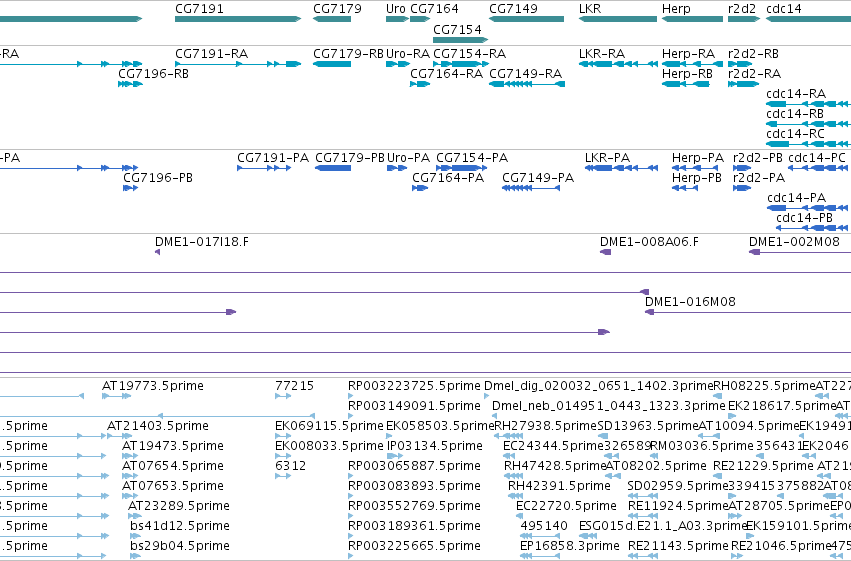Screen dimensions: 851x561
Task: Click the 77215 EST label
Action: click(x=295, y=386)
